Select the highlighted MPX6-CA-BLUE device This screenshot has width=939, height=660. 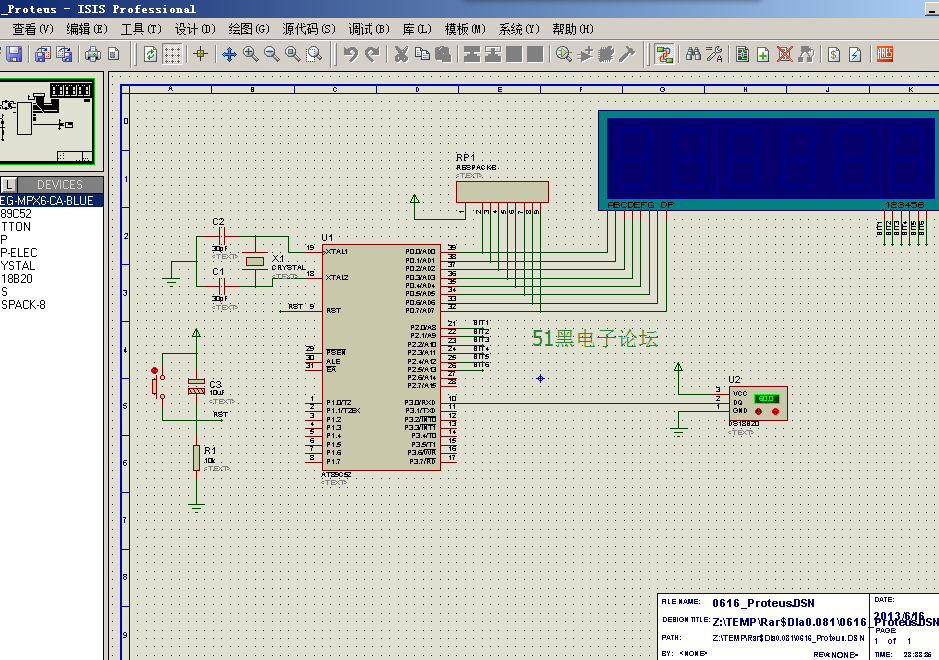click(52, 201)
